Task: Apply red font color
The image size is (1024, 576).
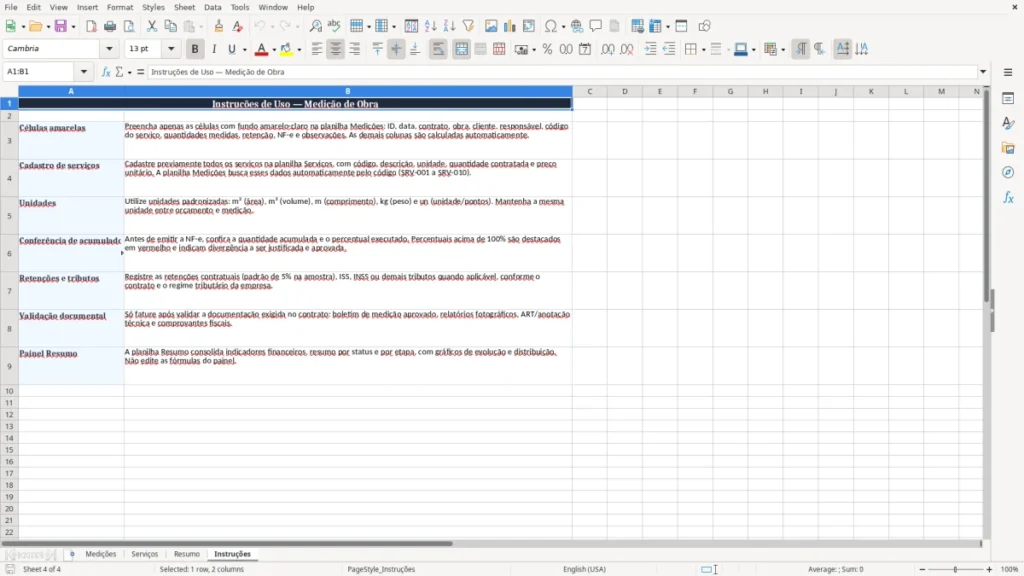Action: [261, 49]
